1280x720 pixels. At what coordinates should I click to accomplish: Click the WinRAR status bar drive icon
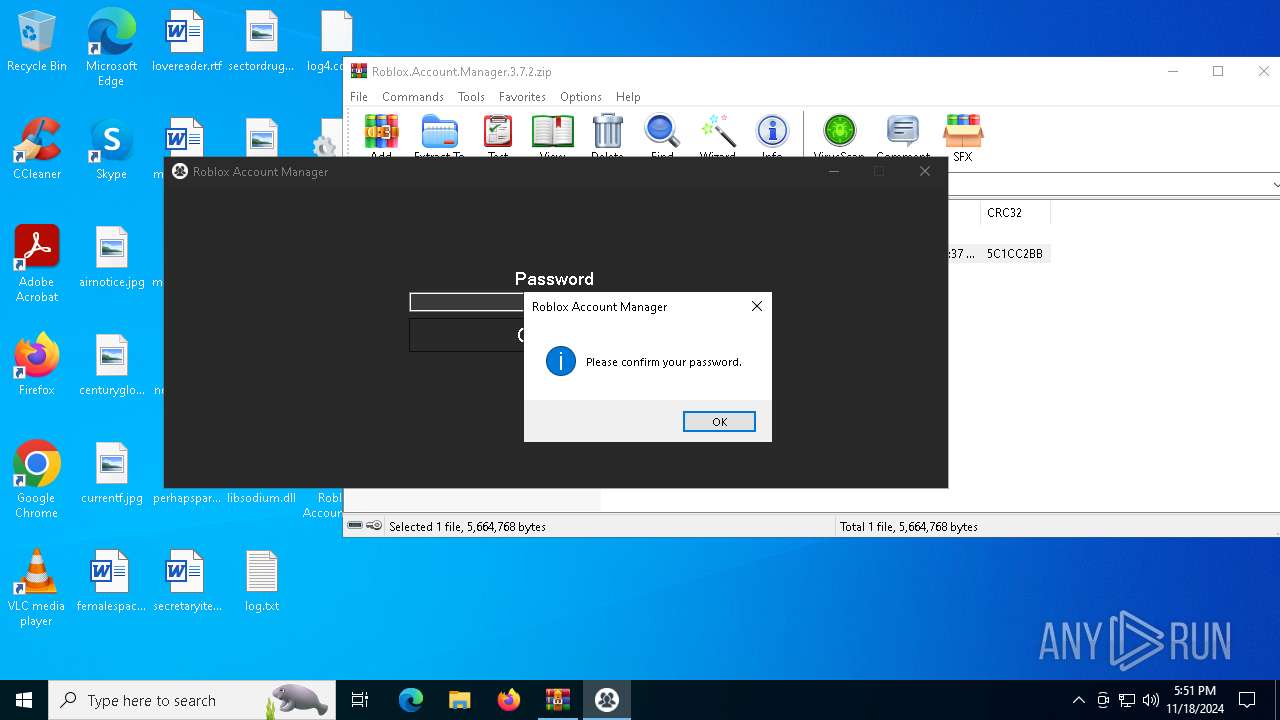pos(355,526)
